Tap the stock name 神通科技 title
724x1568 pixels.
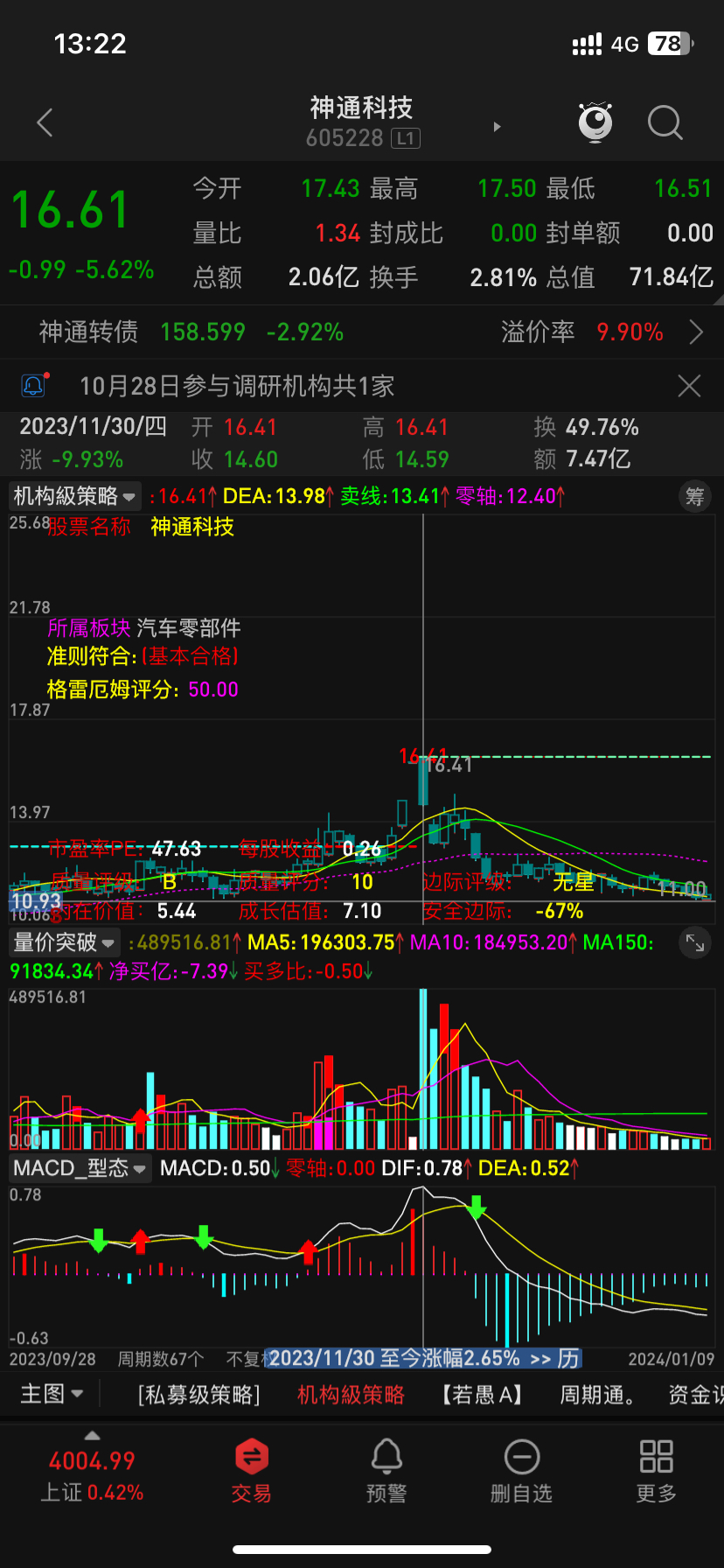[x=361, y=108]
